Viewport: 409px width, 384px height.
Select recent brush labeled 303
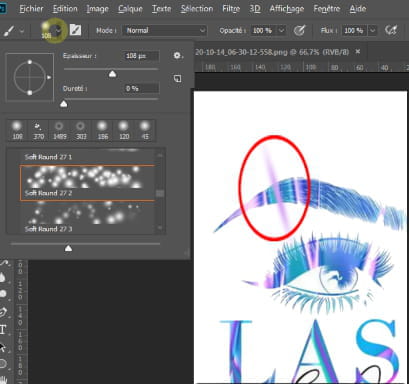(x=81, y=130)
